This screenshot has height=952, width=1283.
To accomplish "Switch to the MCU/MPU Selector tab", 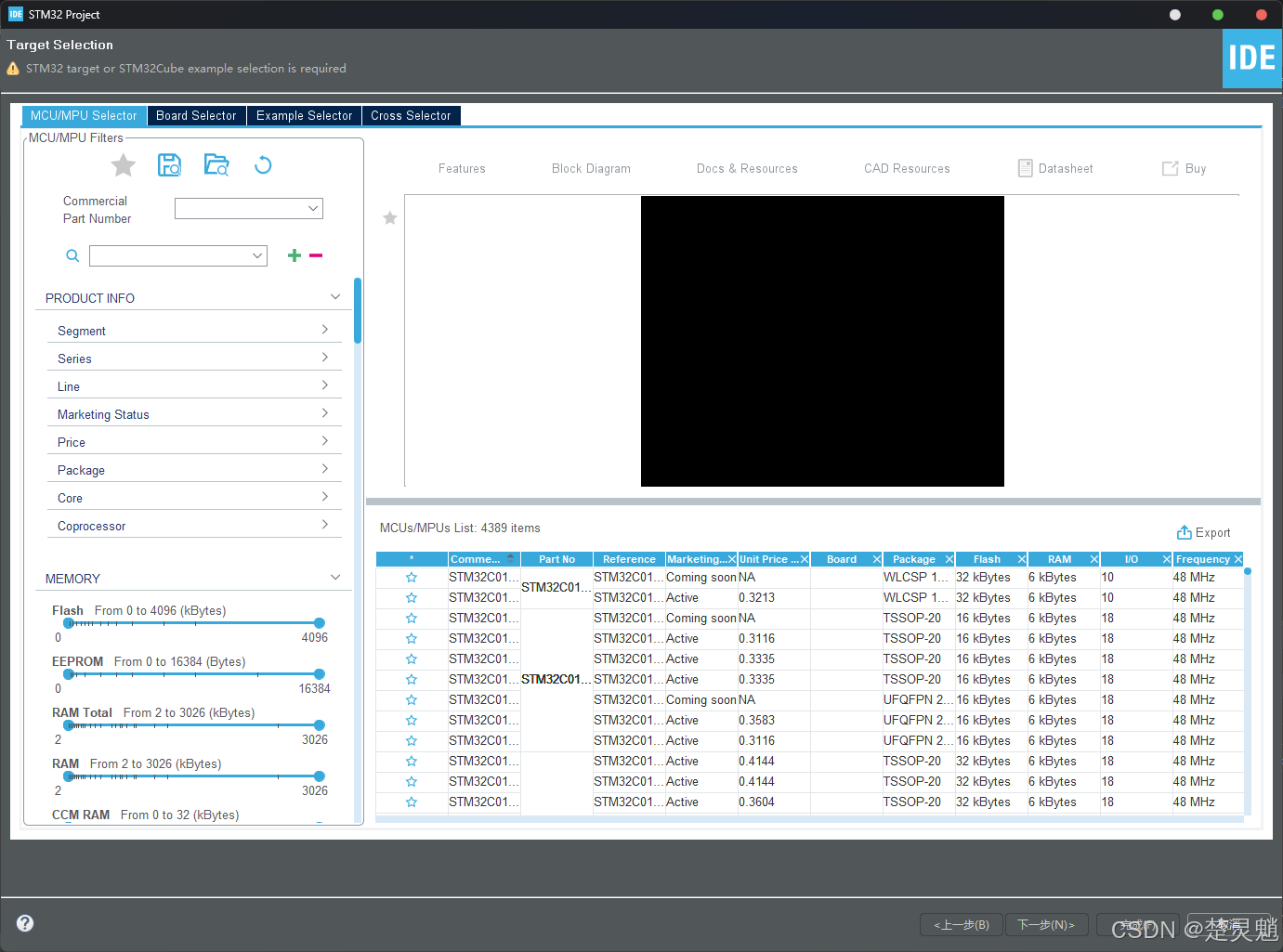I will 84,115.
